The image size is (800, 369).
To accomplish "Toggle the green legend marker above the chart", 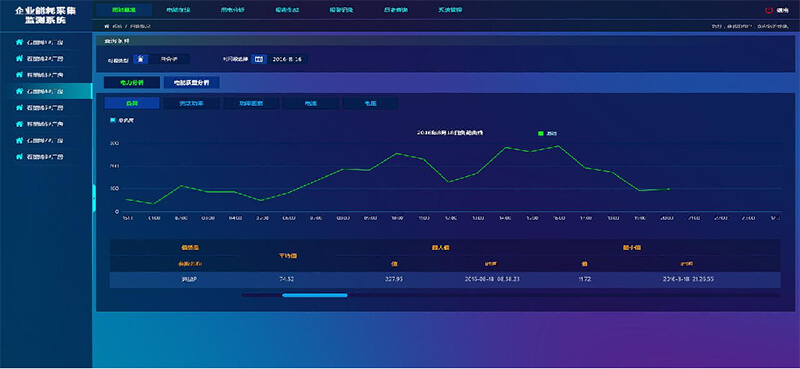I will coord(541,133).
